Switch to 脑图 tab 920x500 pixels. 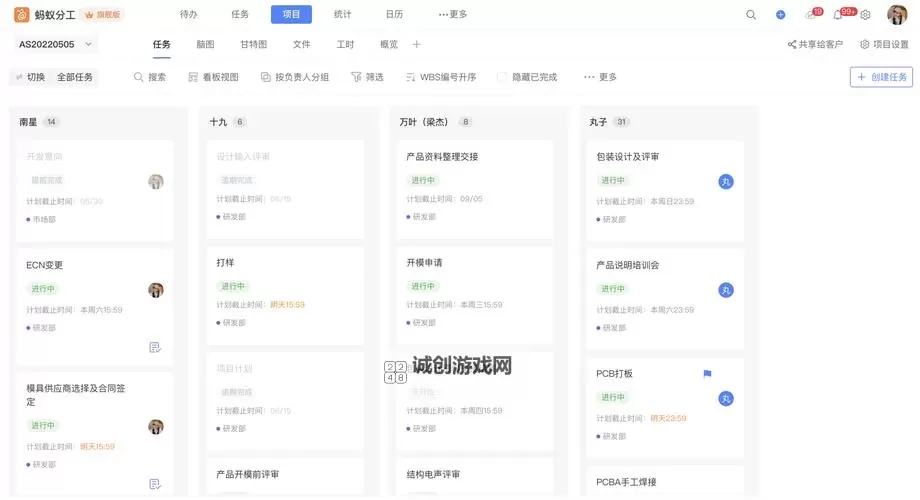205,44
